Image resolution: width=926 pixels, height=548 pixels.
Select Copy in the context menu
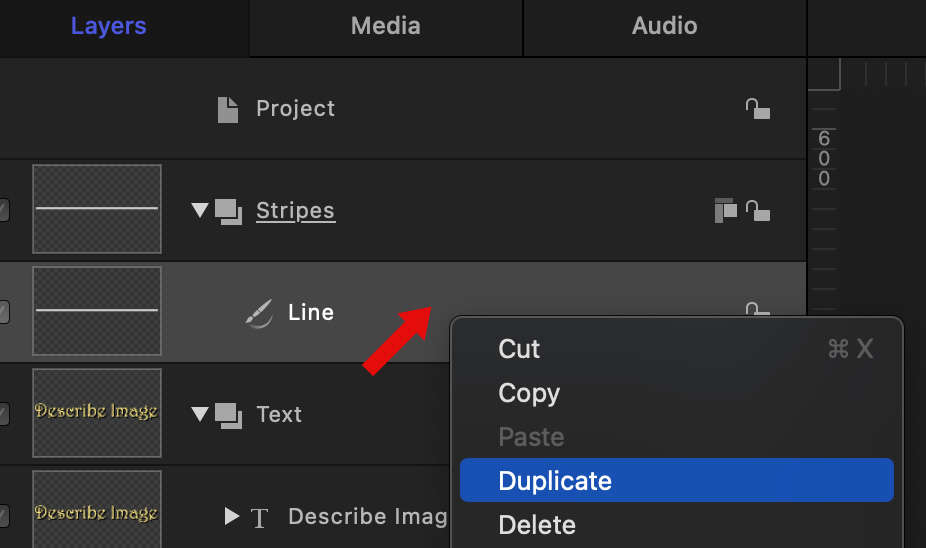529,393
